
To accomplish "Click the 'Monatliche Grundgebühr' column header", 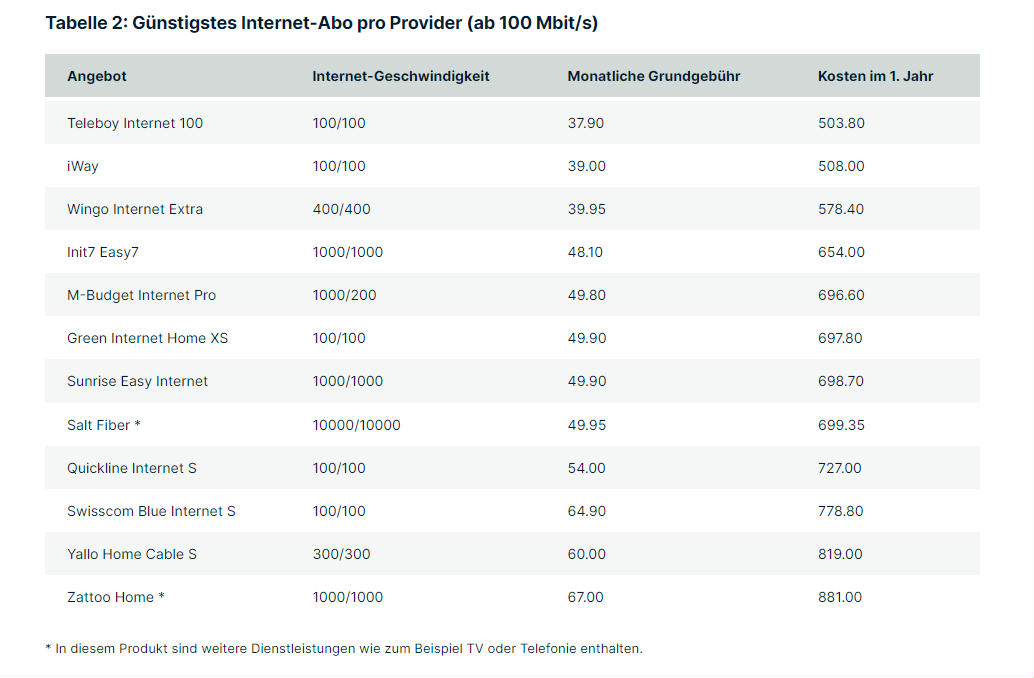I will [653, 76].
